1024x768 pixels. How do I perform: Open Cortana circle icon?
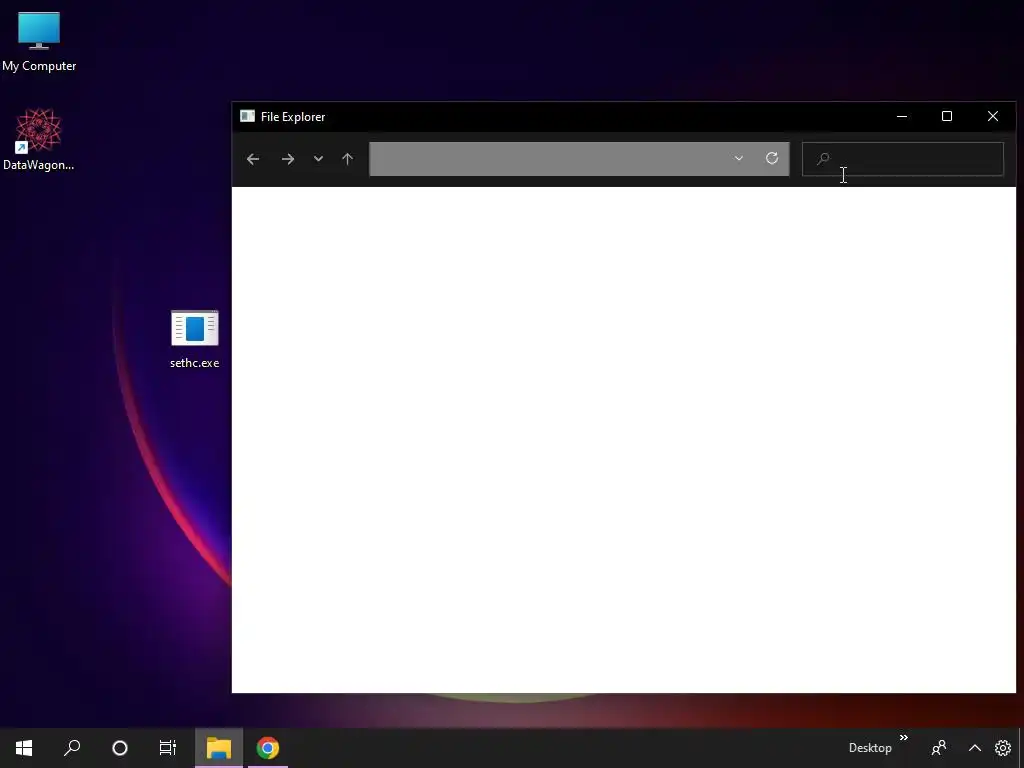tap(120, 748)
